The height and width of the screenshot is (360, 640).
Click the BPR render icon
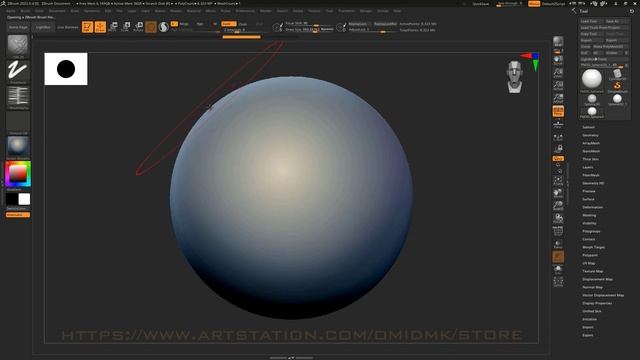558,42
